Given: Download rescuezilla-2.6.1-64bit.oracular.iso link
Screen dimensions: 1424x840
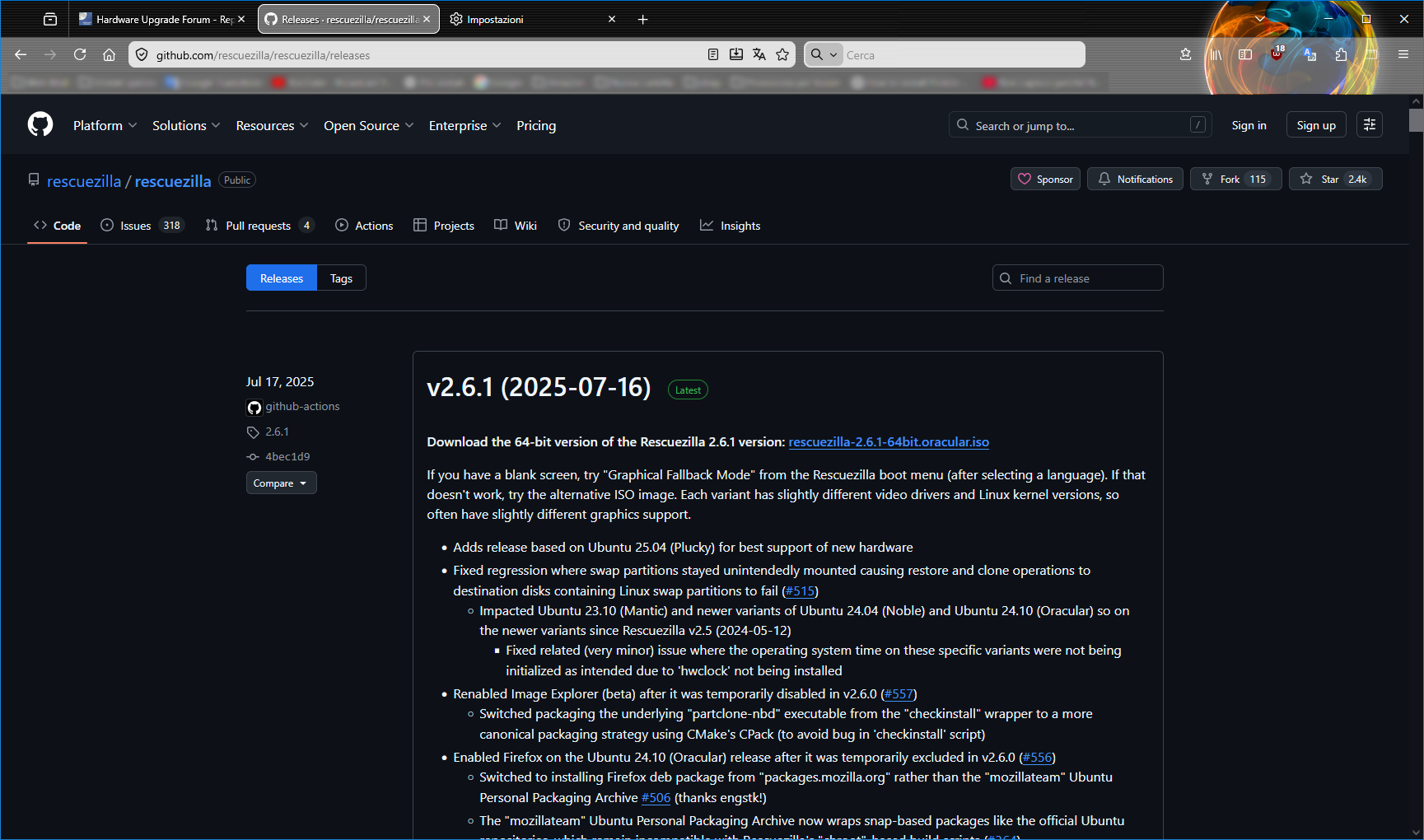Looking at the screenshot, I should pos(888,442).
